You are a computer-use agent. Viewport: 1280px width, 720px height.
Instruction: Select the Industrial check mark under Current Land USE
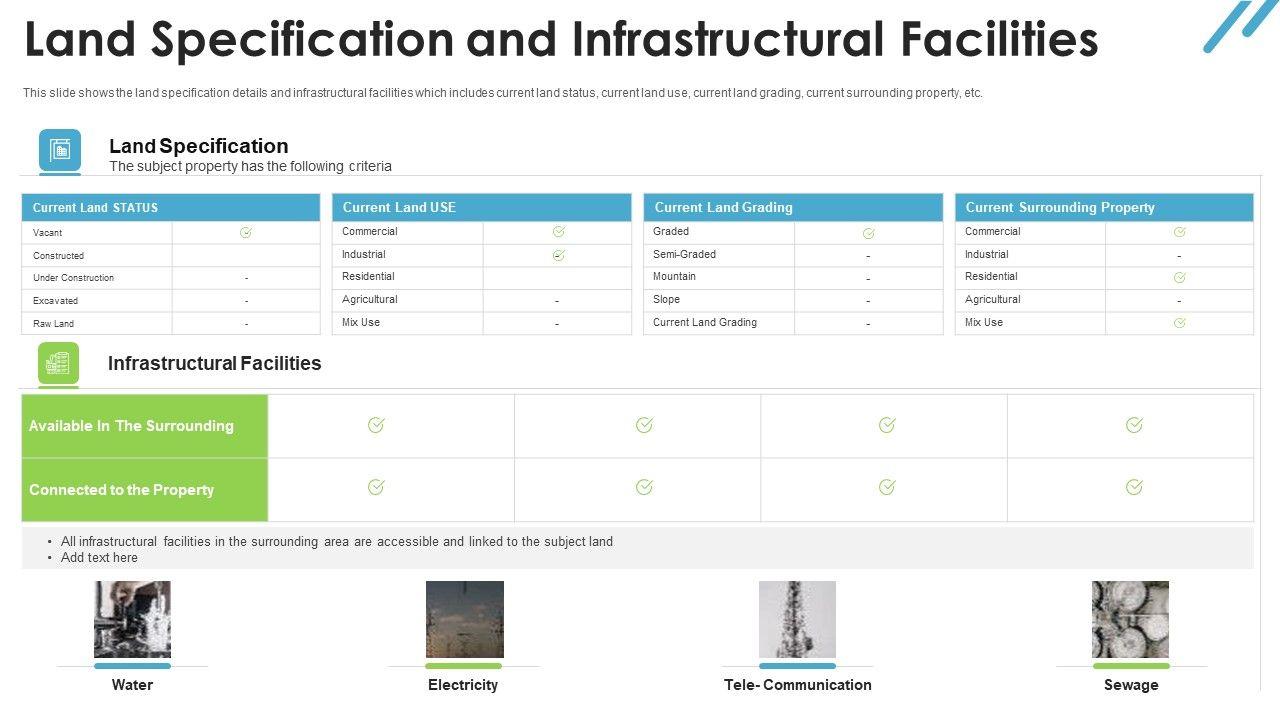tap(559, 255)
